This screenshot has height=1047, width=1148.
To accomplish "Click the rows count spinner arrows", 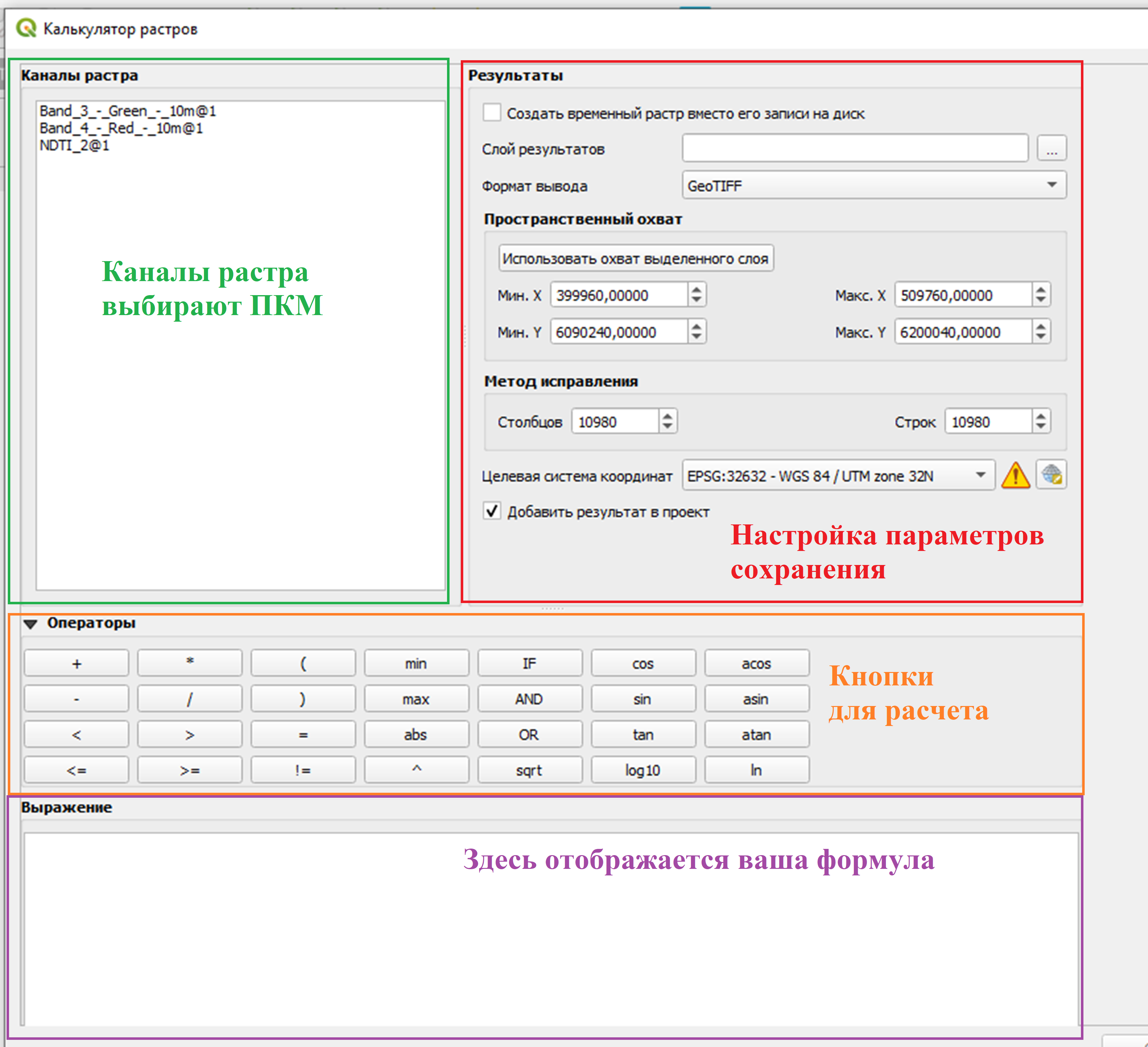I will click(1041, 421).
